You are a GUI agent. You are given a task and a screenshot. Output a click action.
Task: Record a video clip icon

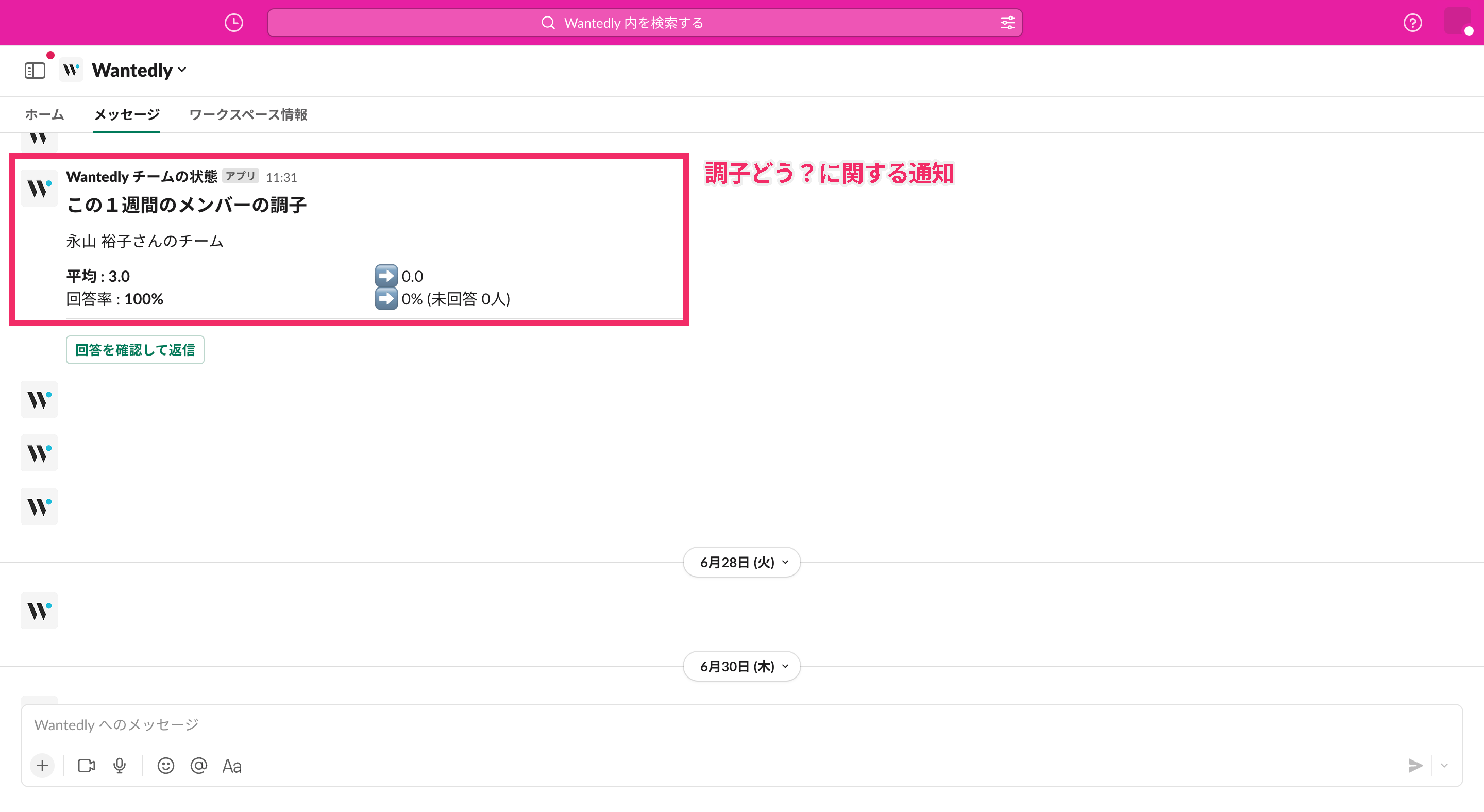click(x=87, y=765)
